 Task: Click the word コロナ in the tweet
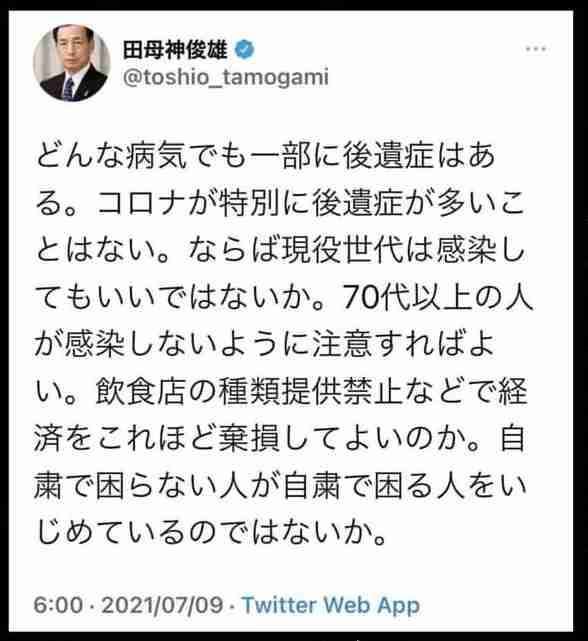tap(141, 203)
